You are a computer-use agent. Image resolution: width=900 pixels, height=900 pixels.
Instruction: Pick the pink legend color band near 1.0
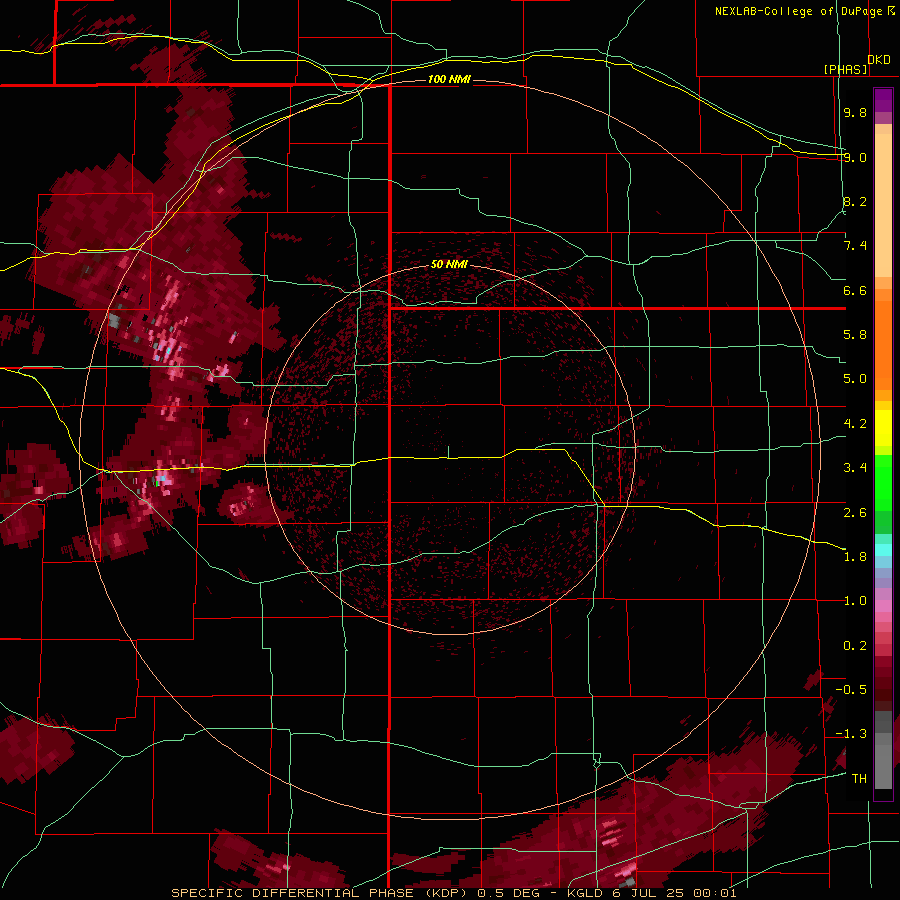click(883, 606)
